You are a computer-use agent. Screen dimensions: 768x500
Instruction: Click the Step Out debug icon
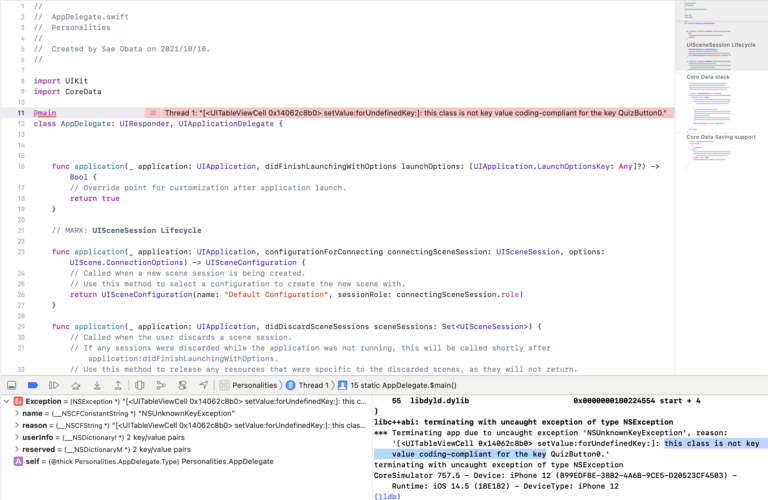coord(118,385)
